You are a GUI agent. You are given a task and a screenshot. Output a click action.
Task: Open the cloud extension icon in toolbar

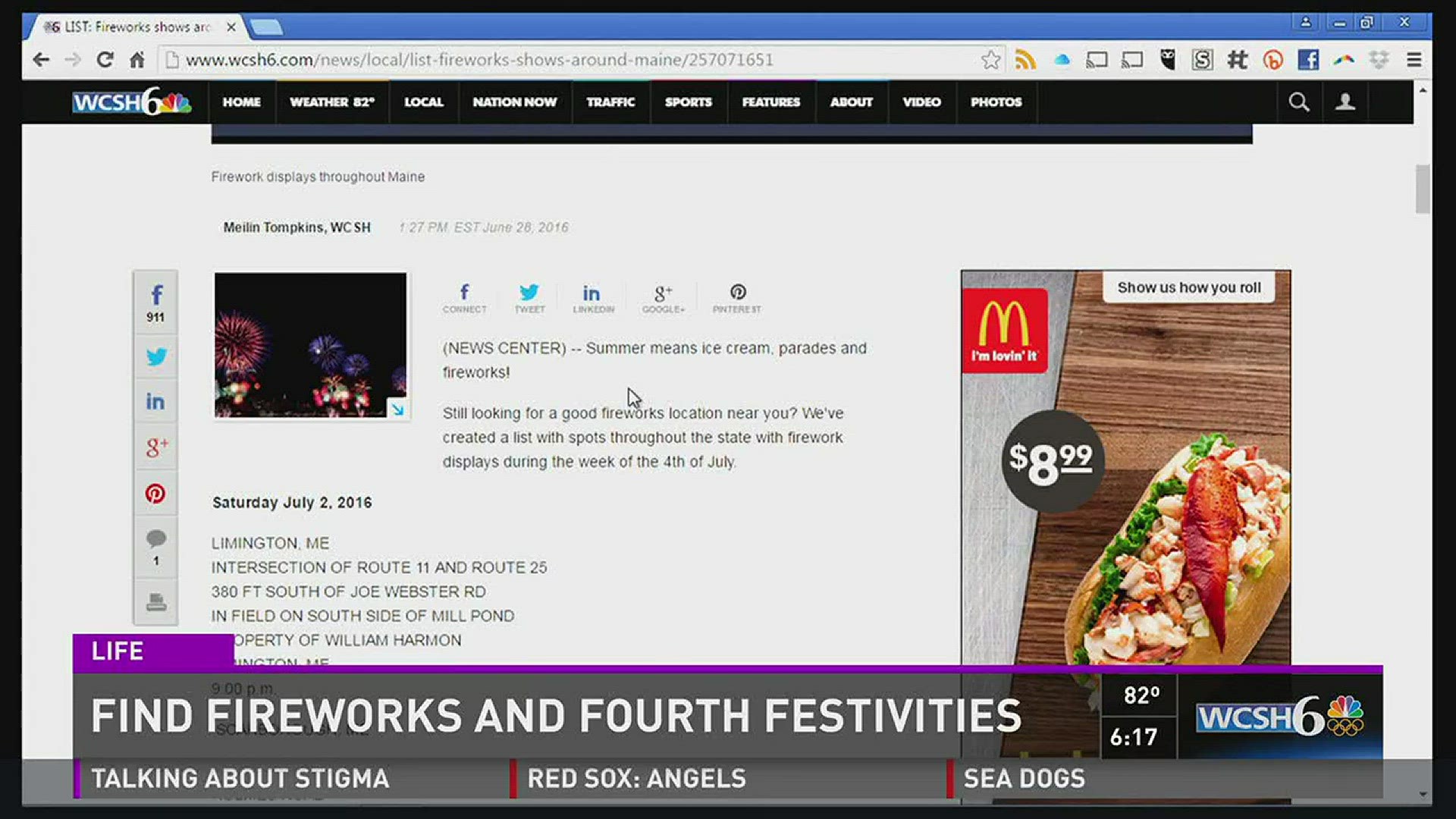pos(1062,60)
